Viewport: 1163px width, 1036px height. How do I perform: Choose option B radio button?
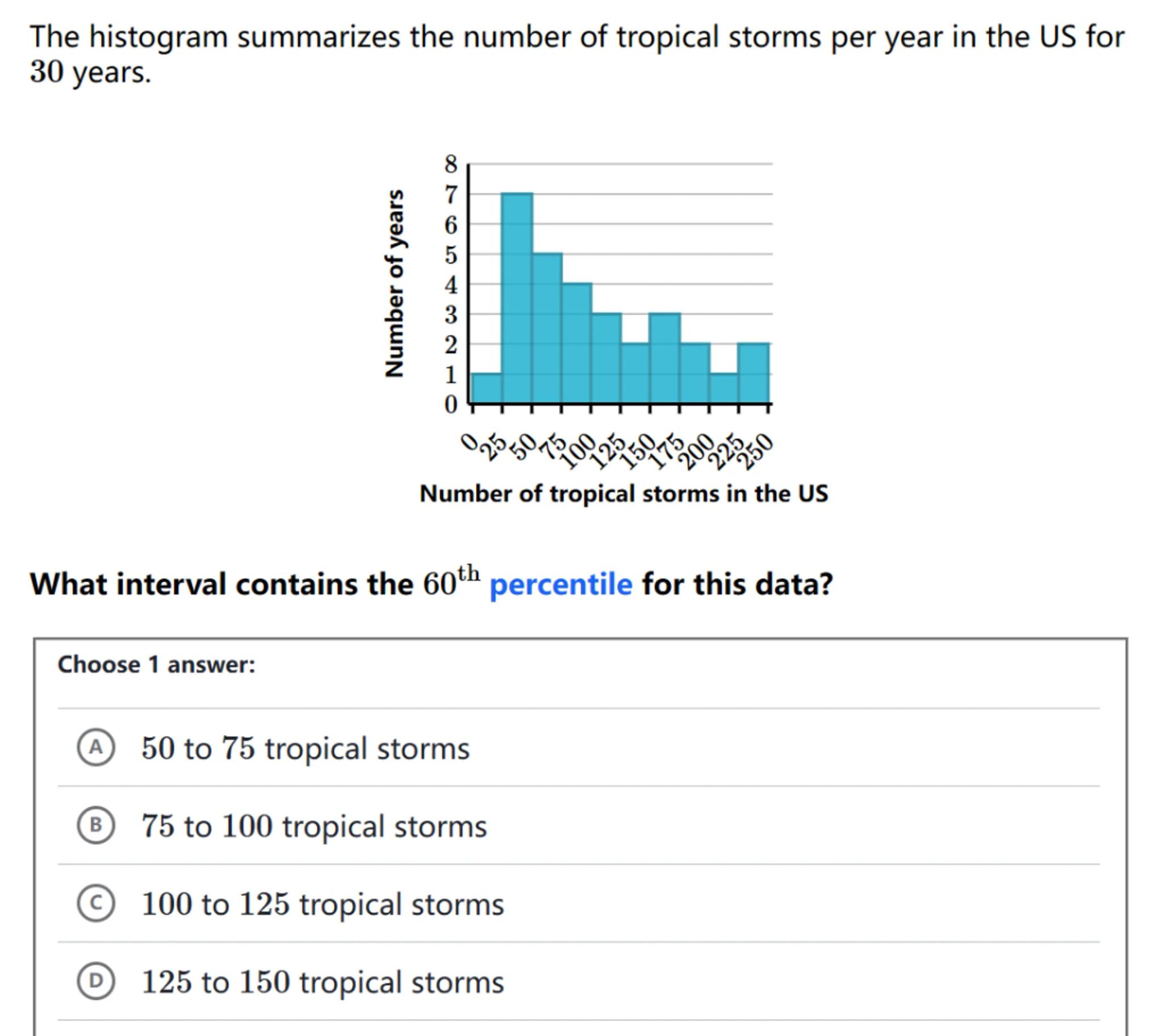pos(95,825)
